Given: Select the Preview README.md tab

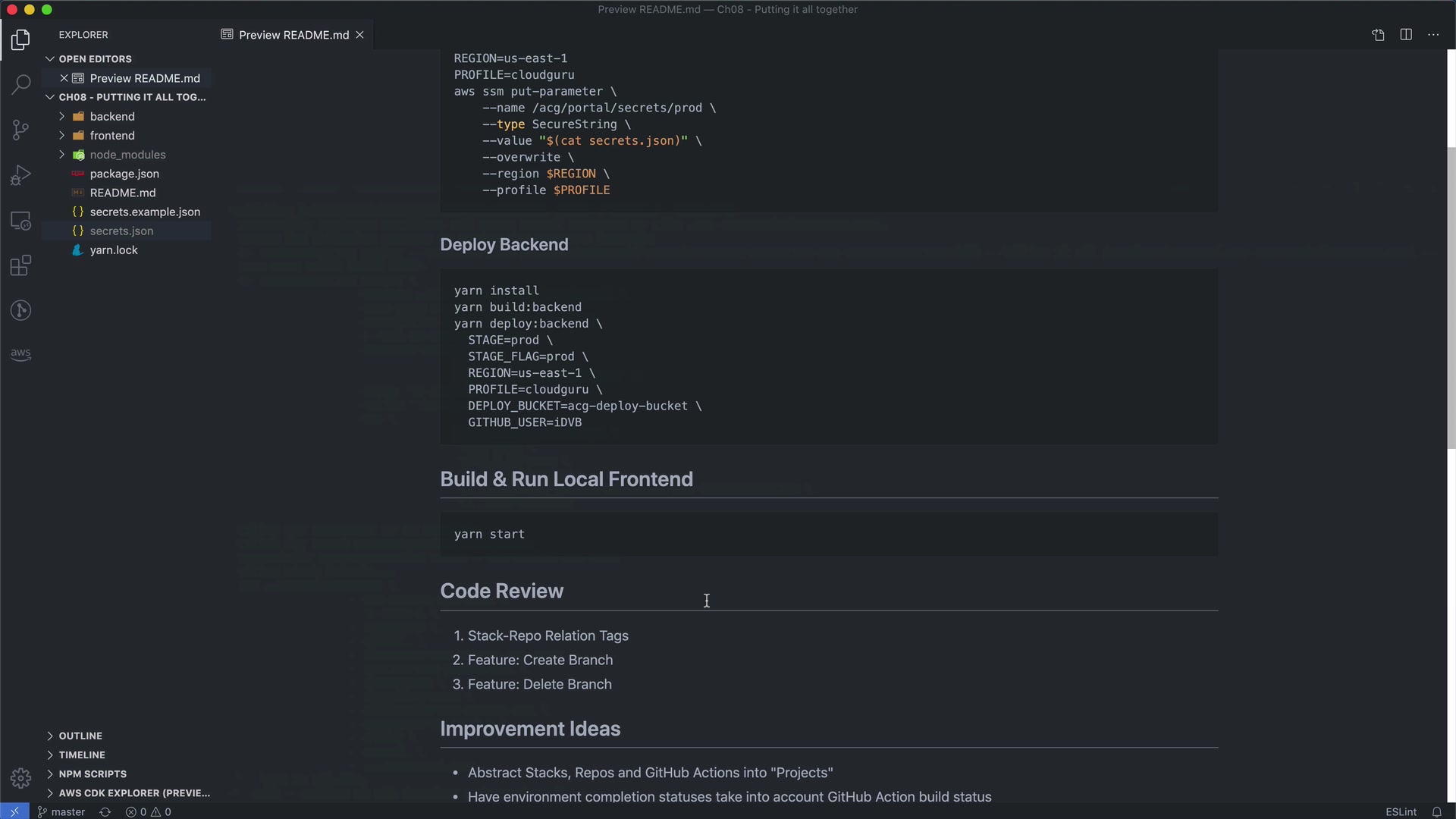Looking at the screenshot, I should [293, 35].
